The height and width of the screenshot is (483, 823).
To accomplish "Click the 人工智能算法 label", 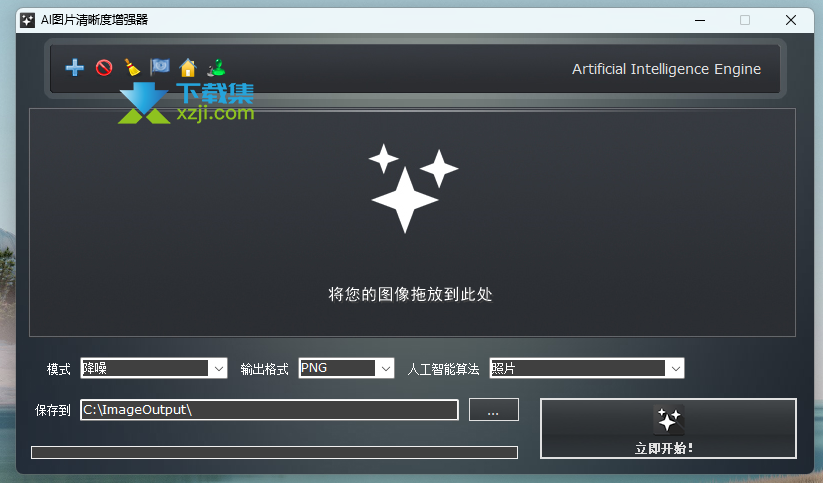I will point(443,369).
